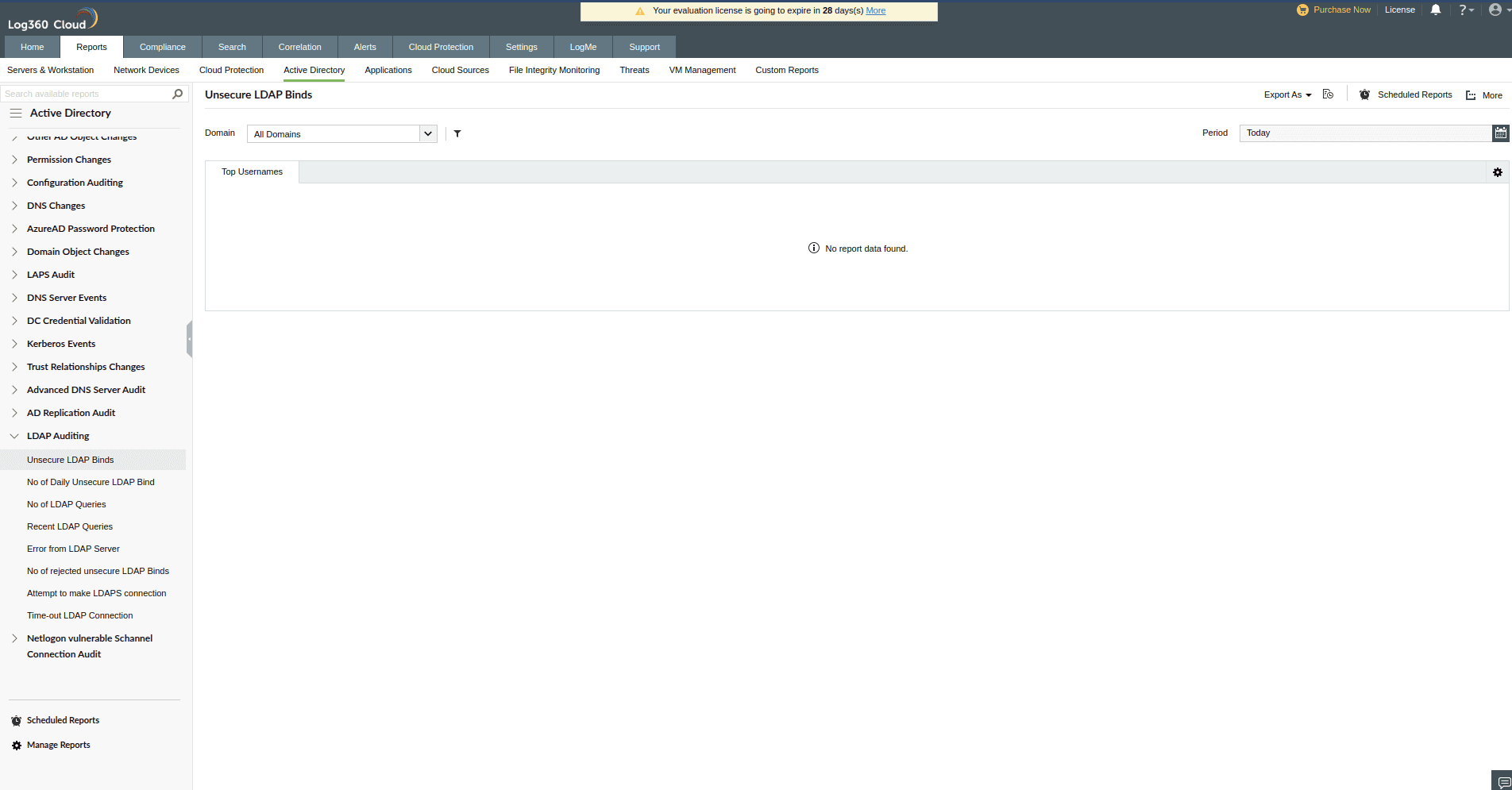The width and height of the screenshot is (1512, 790).
Task: Click the Purchase Now button
Action: click(1333, 10)
